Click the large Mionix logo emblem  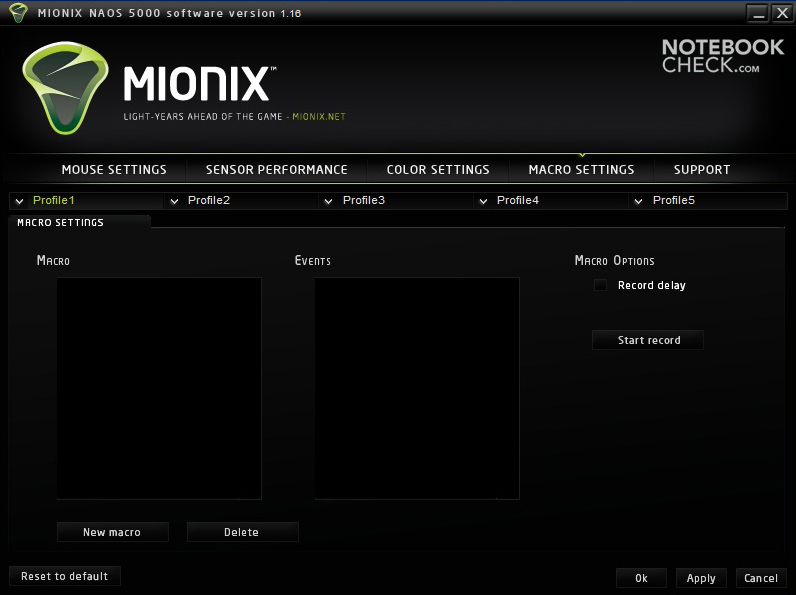pos(65,88)
